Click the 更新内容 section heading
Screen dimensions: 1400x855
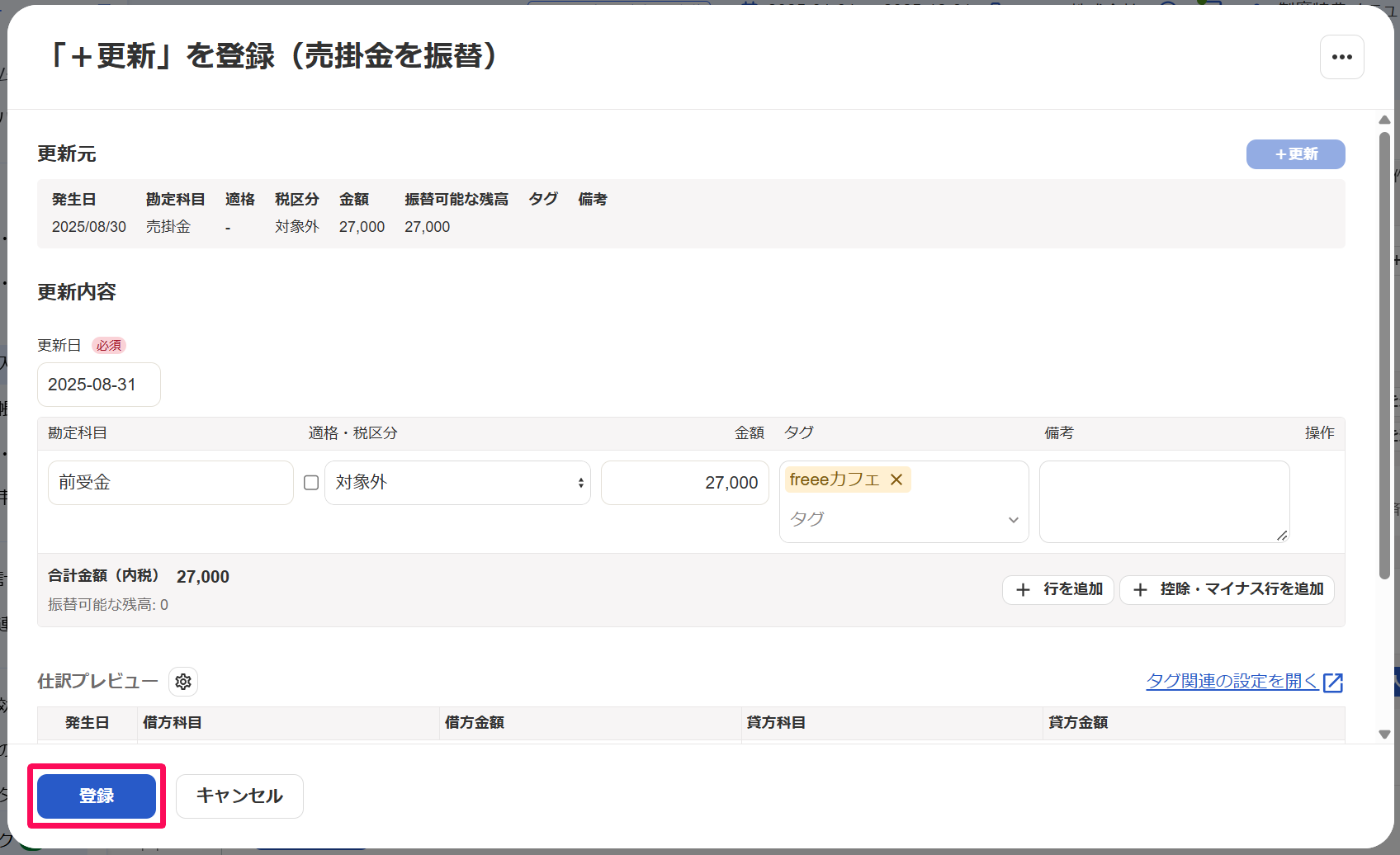pyautogui.click(x=77, y=292)
